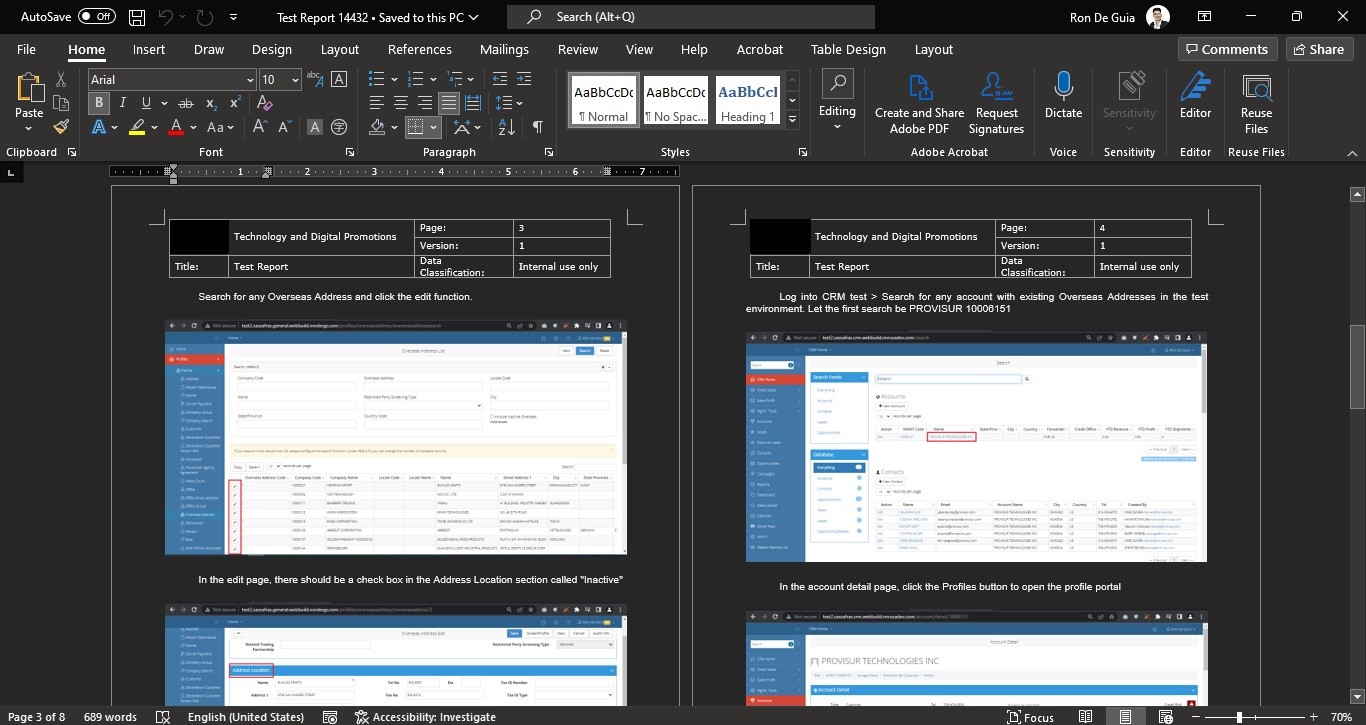Toggle Italic formatting
The image size is (1366, 725).
pyautogui.click(x=123, y=103)
